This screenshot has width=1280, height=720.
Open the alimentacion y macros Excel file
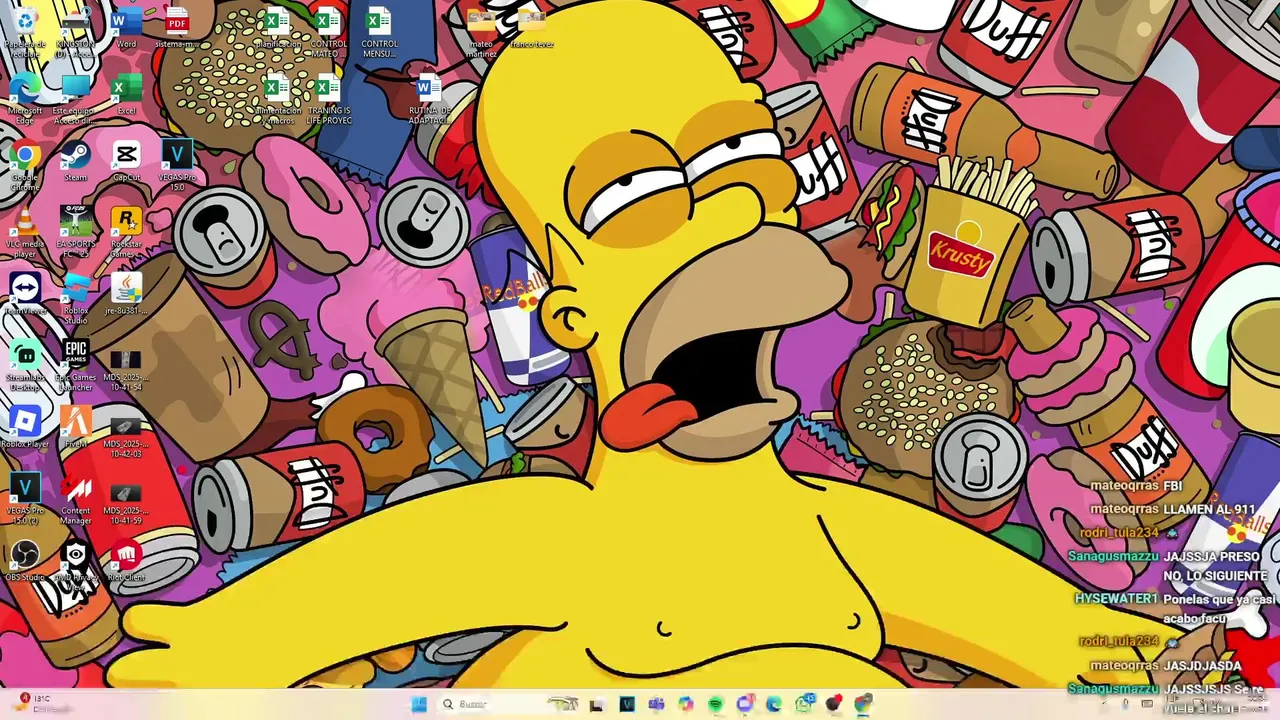[277, 98]
